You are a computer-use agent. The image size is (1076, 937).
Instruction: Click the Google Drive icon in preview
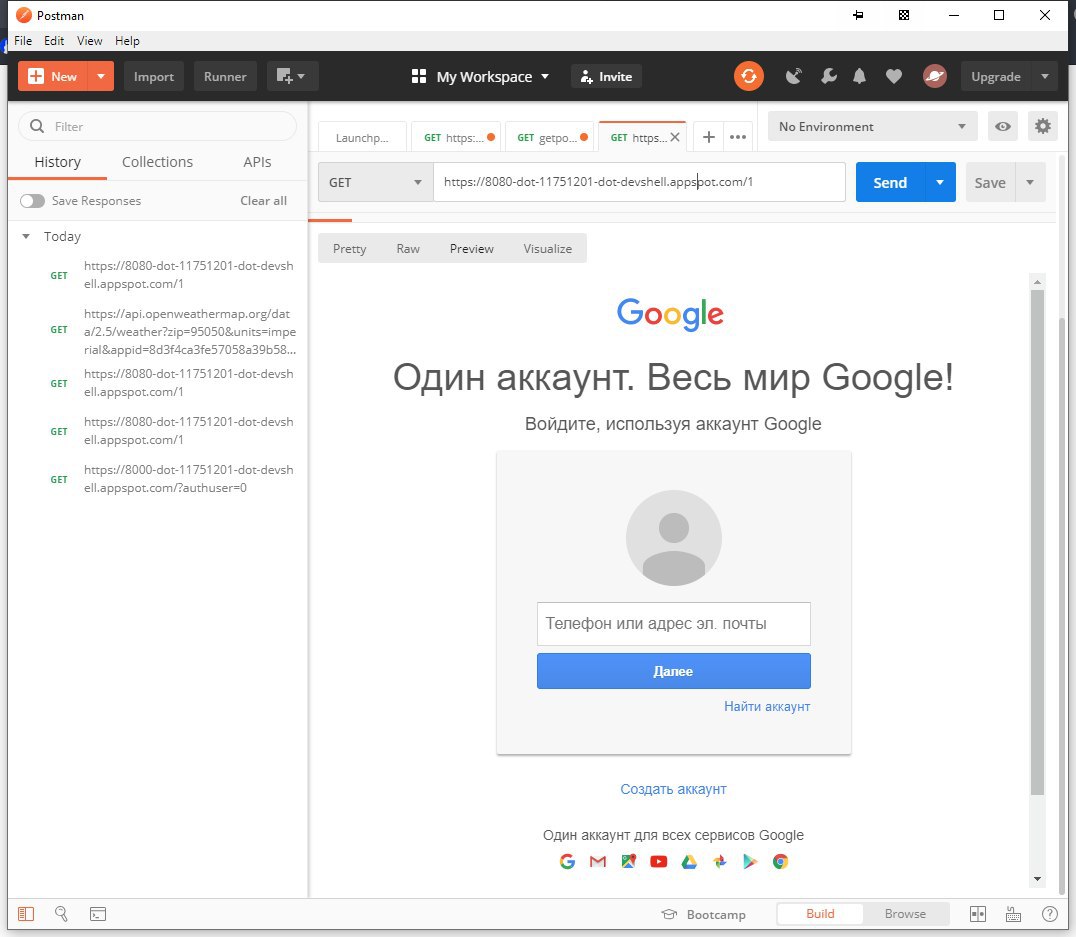(x=689, y=861)
